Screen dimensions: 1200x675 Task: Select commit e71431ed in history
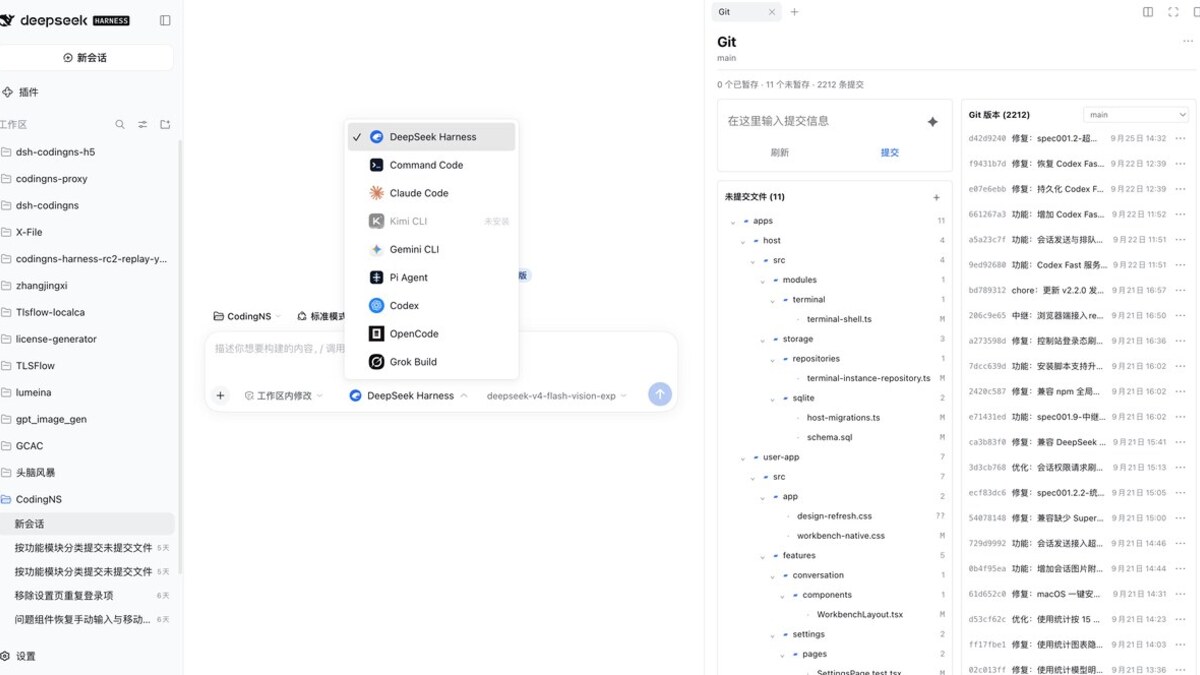1078,416
